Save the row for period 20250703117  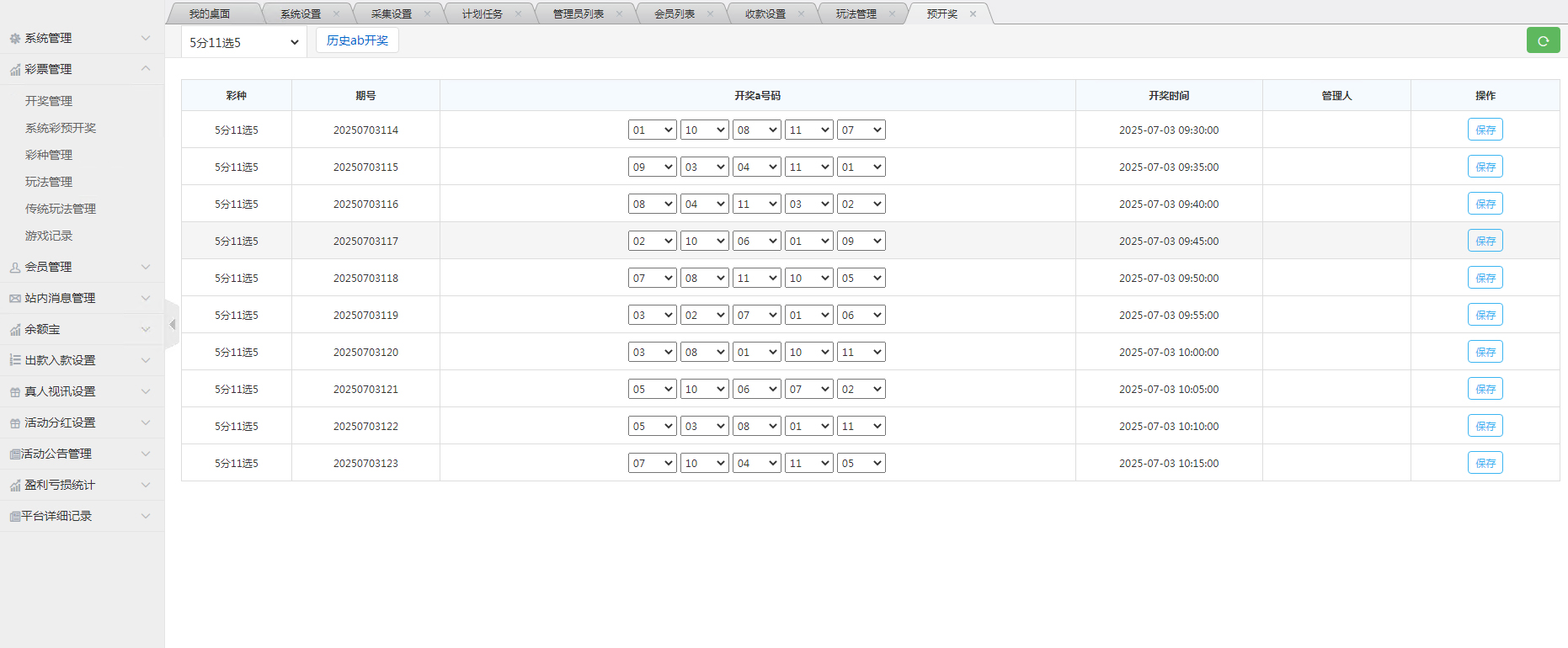1485,242
